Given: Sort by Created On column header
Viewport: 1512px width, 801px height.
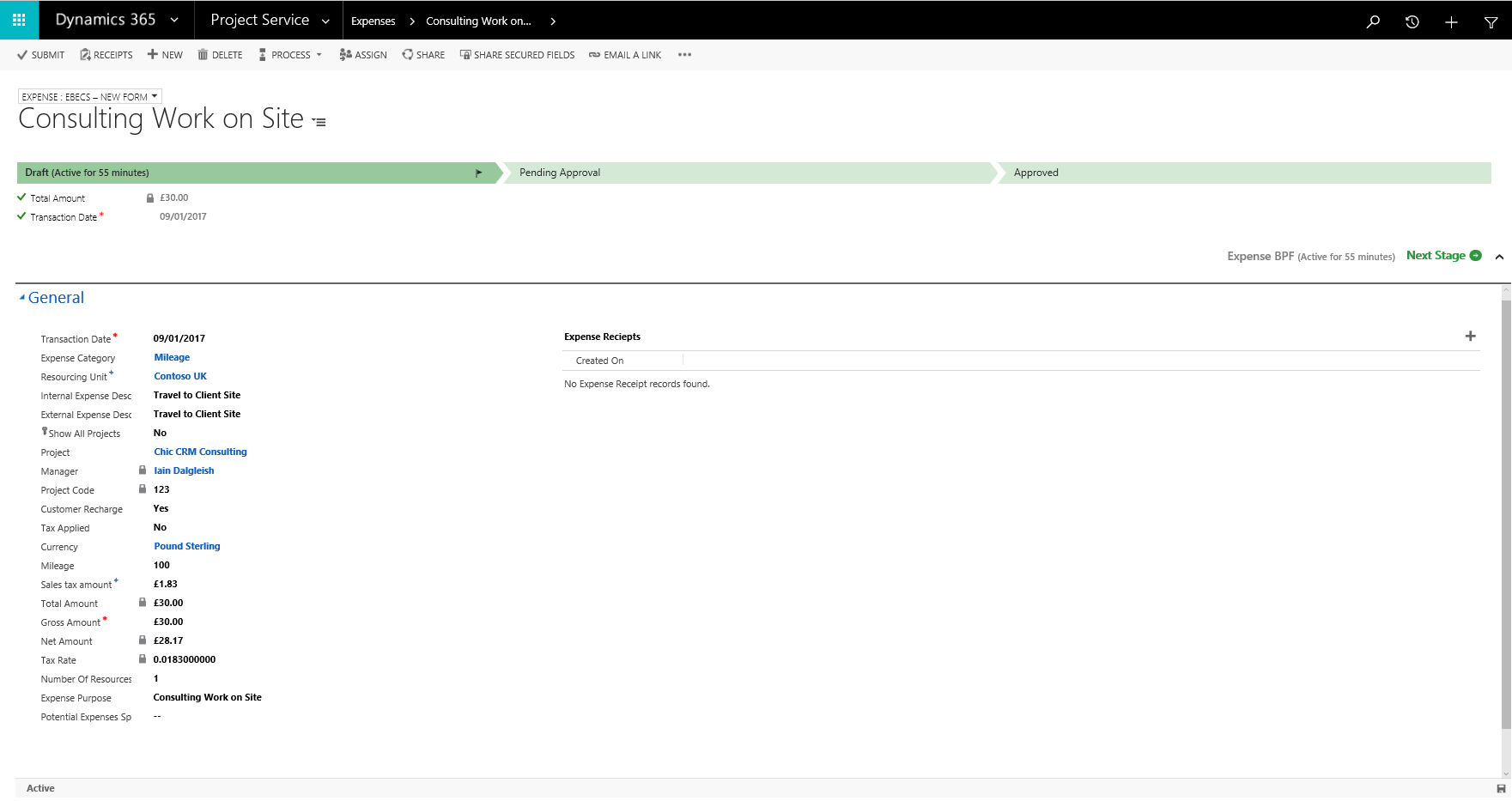Looking at the screenshot, I should pos(599,361).
